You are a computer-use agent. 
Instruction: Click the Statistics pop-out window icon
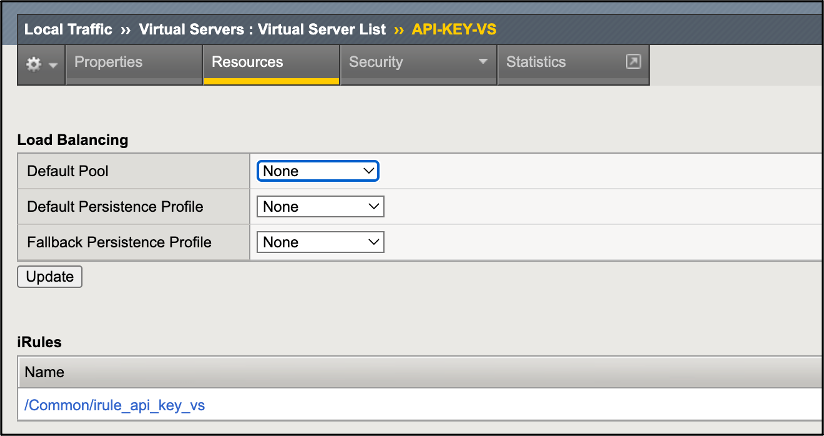click(x=632, y=62)
